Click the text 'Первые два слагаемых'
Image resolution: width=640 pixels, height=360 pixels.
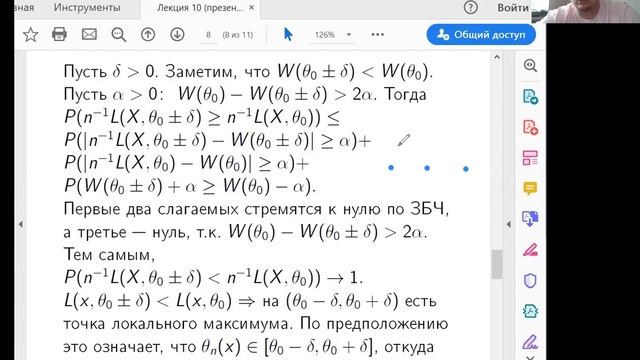(151, 209)
